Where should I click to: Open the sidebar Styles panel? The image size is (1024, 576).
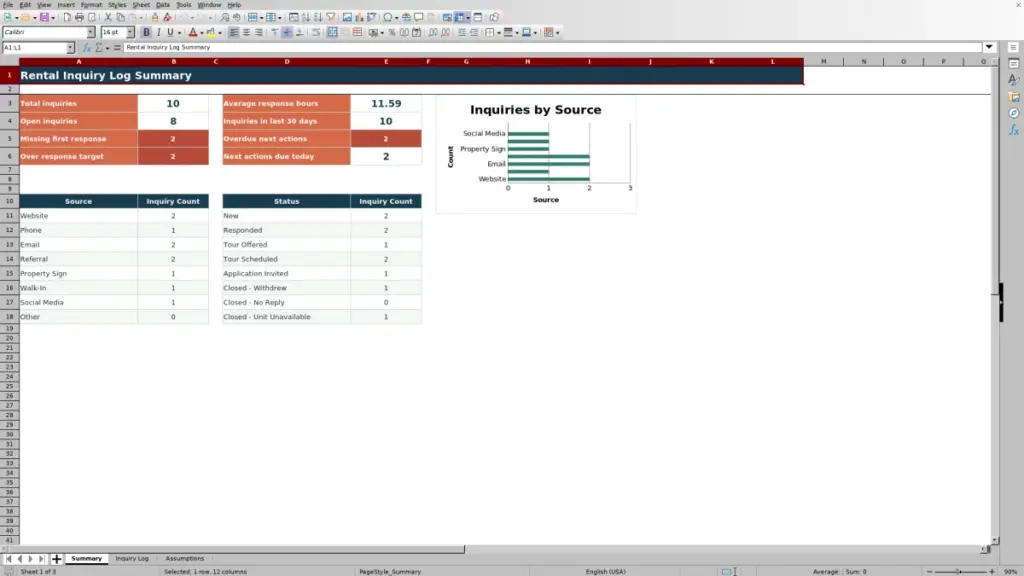click(x=1014, y=80)
